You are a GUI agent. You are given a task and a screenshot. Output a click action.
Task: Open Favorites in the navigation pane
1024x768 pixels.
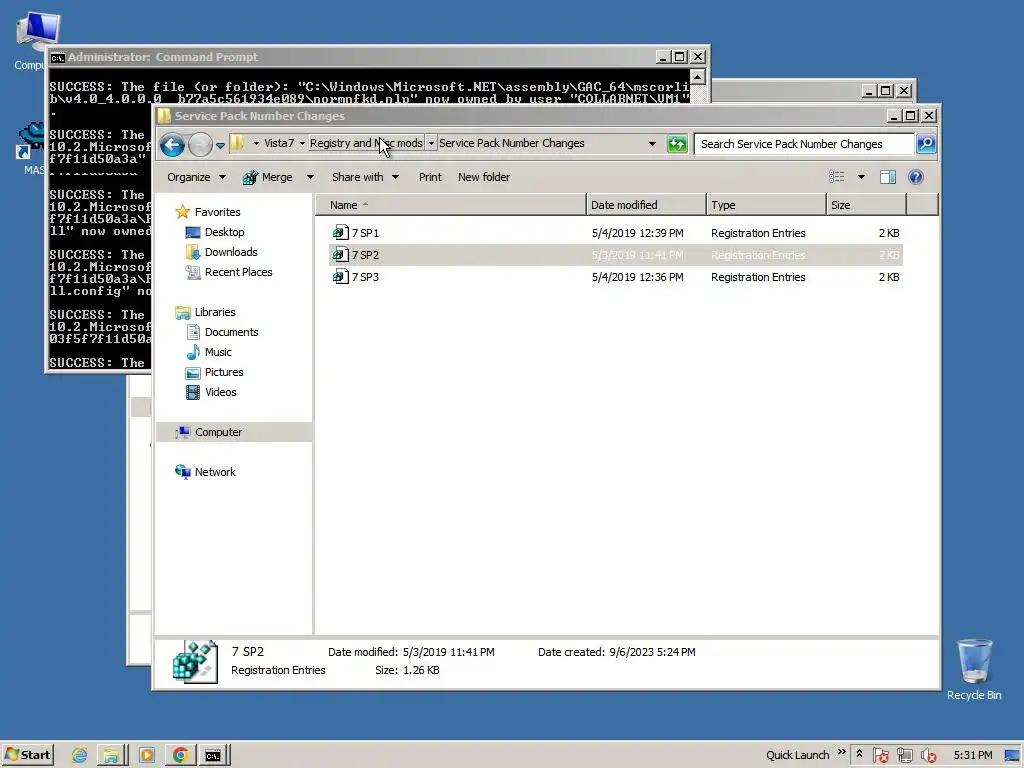208,212
